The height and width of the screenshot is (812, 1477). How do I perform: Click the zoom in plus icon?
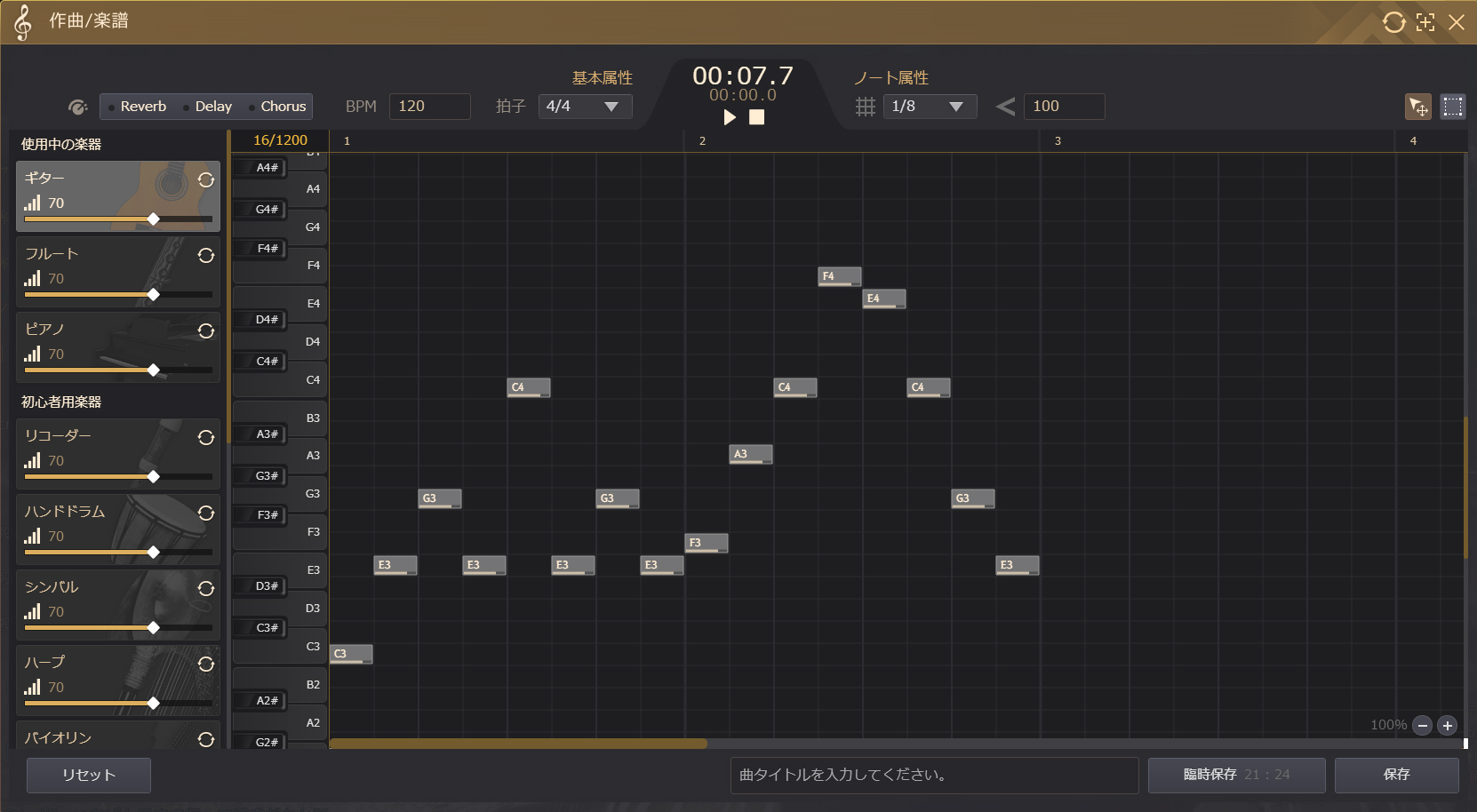[1448, 726]
